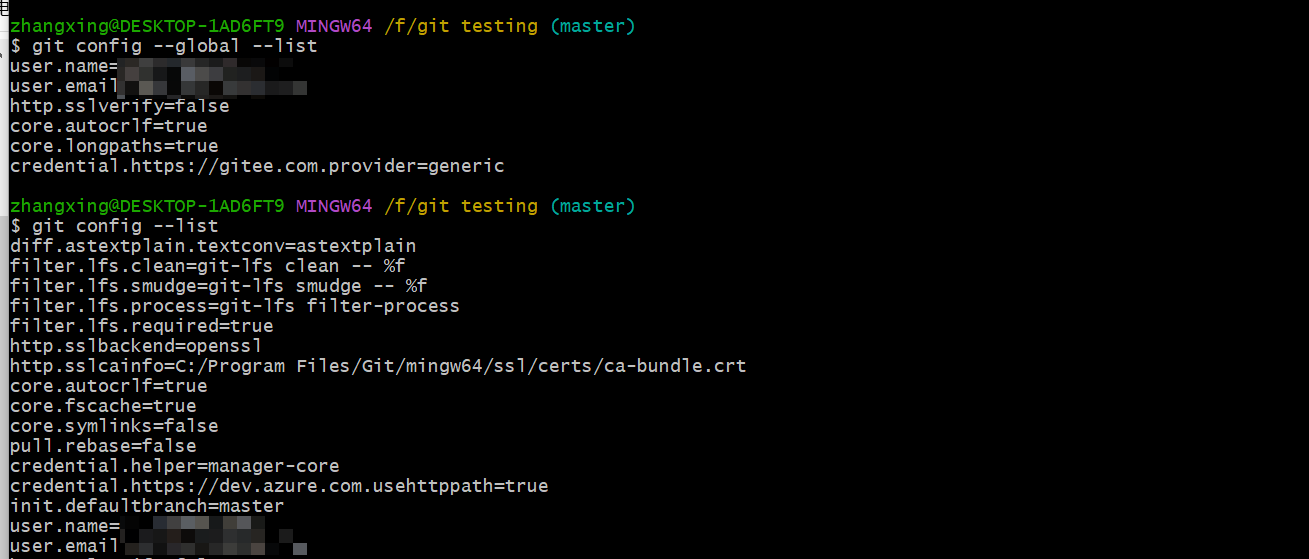Click the 'http.sslverify=false' output line

tap(120, 106)
